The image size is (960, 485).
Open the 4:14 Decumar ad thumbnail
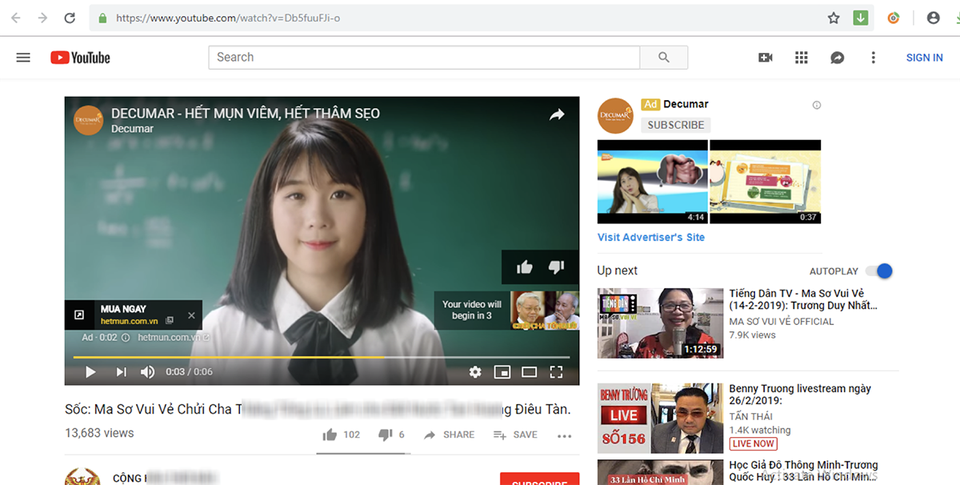pos(652,182)
